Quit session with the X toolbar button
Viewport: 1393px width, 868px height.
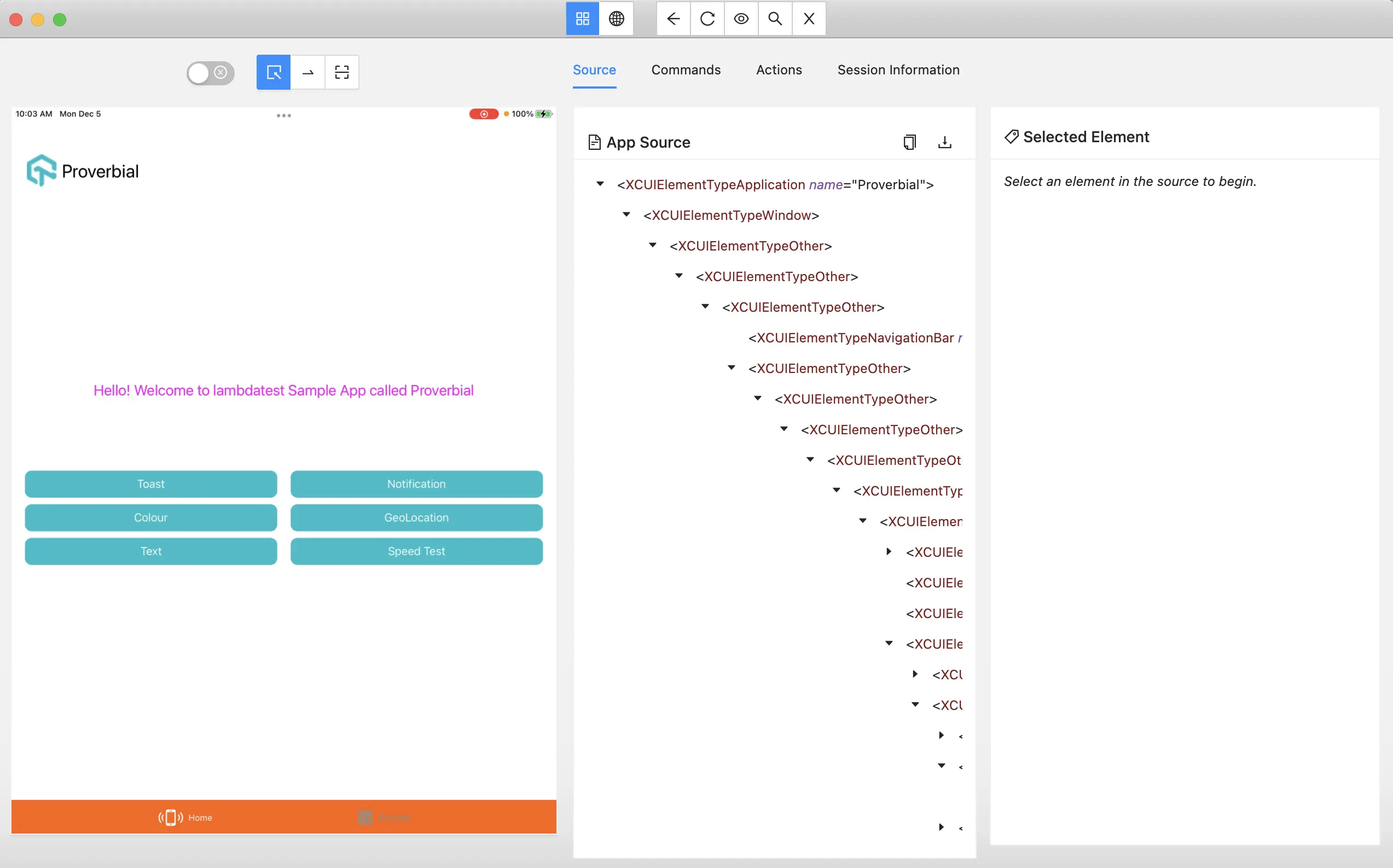[809, 19]
